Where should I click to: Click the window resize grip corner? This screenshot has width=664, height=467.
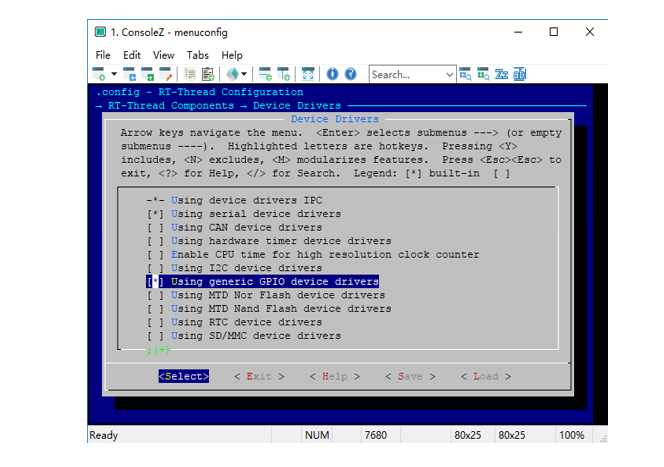(603, 439)
